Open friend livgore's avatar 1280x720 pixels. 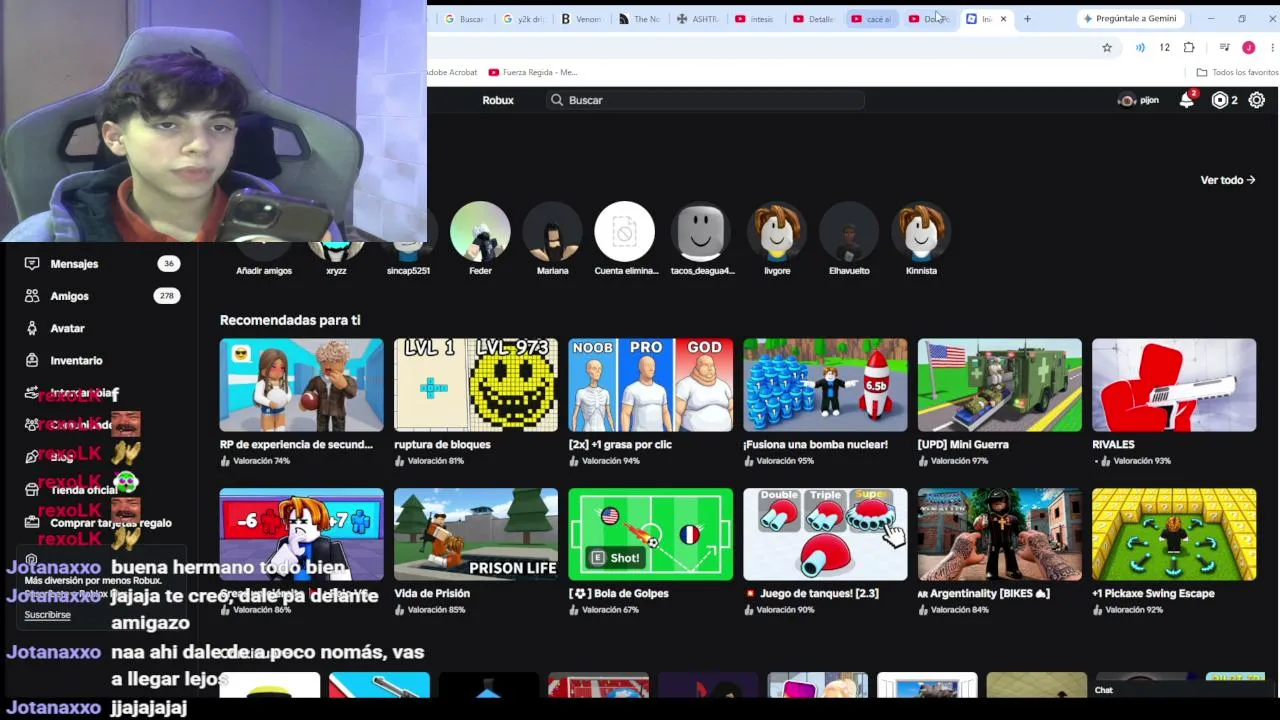click(777, 232)
